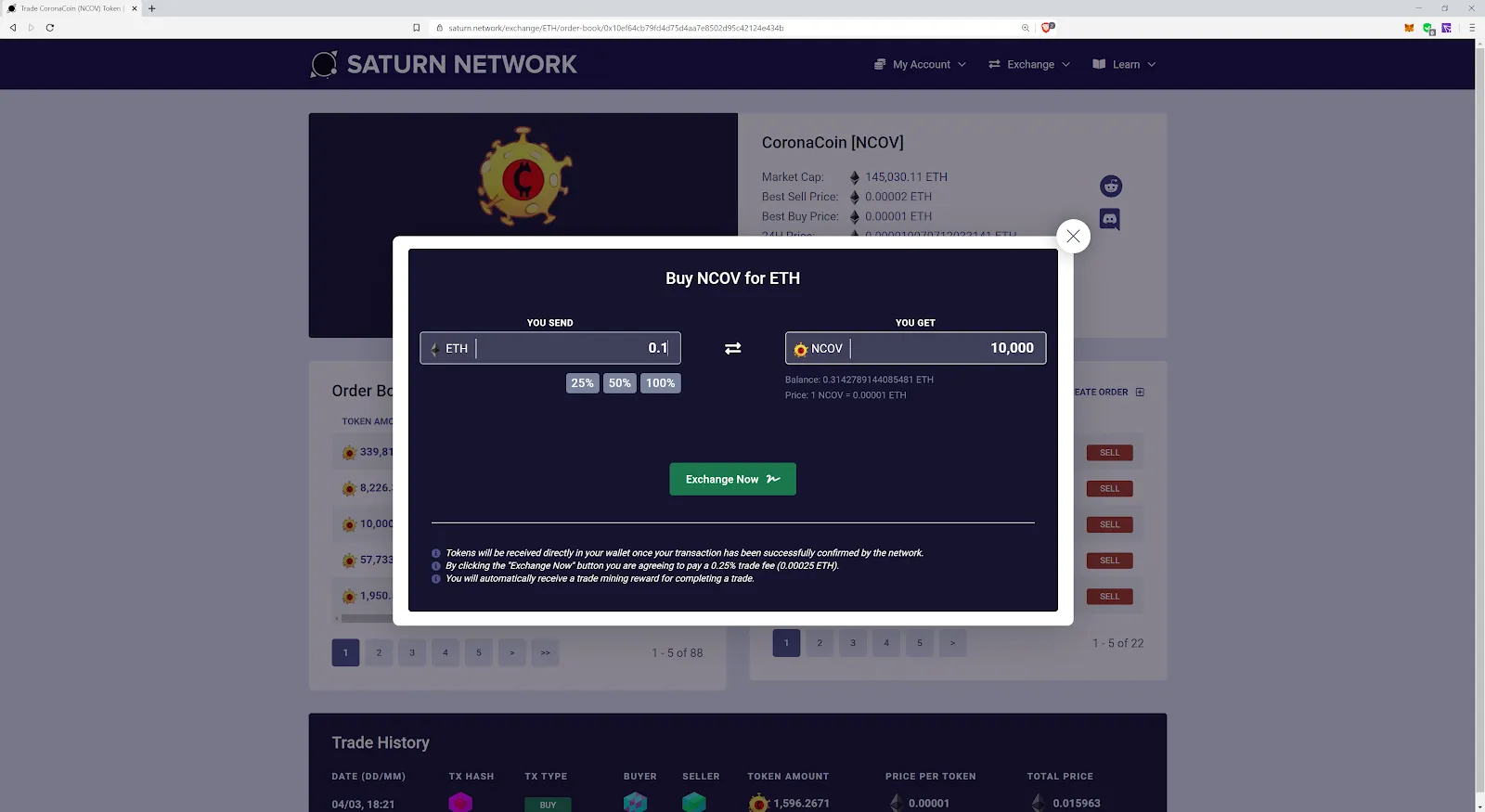Bookmark this page in address bar

pos(417,28)
